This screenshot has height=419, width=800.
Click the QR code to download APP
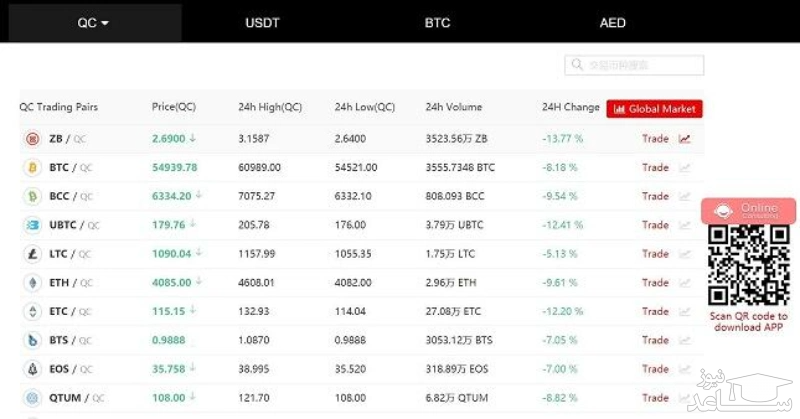(748, 266)
